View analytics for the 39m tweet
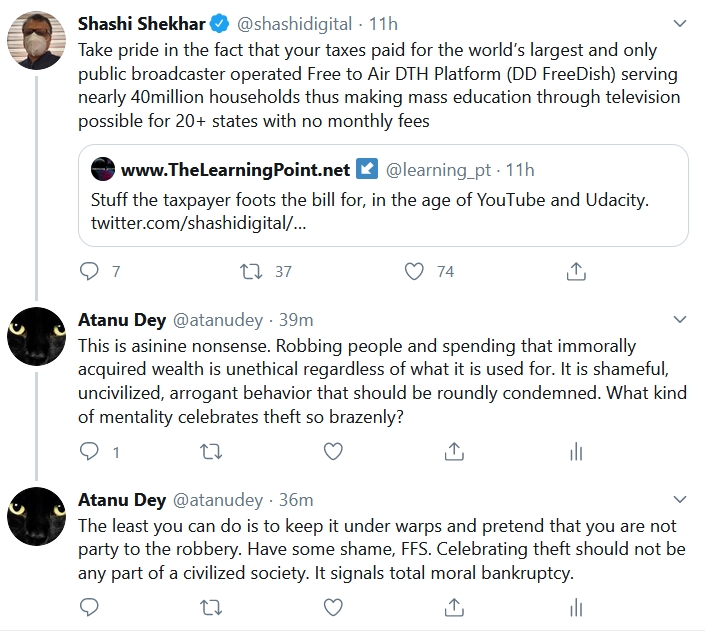Viewport: 705px width, 633px height. click(x=576, y=452)
